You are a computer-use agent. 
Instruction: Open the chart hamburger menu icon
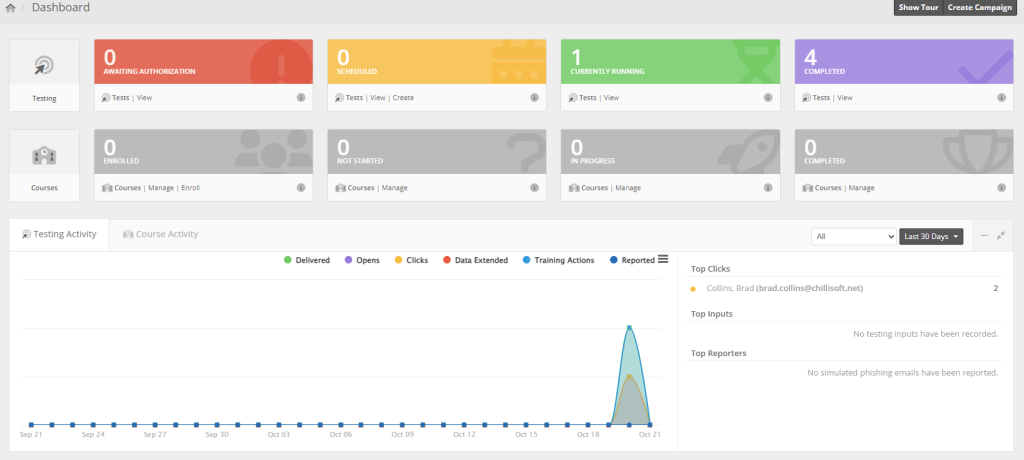[662, 260]
